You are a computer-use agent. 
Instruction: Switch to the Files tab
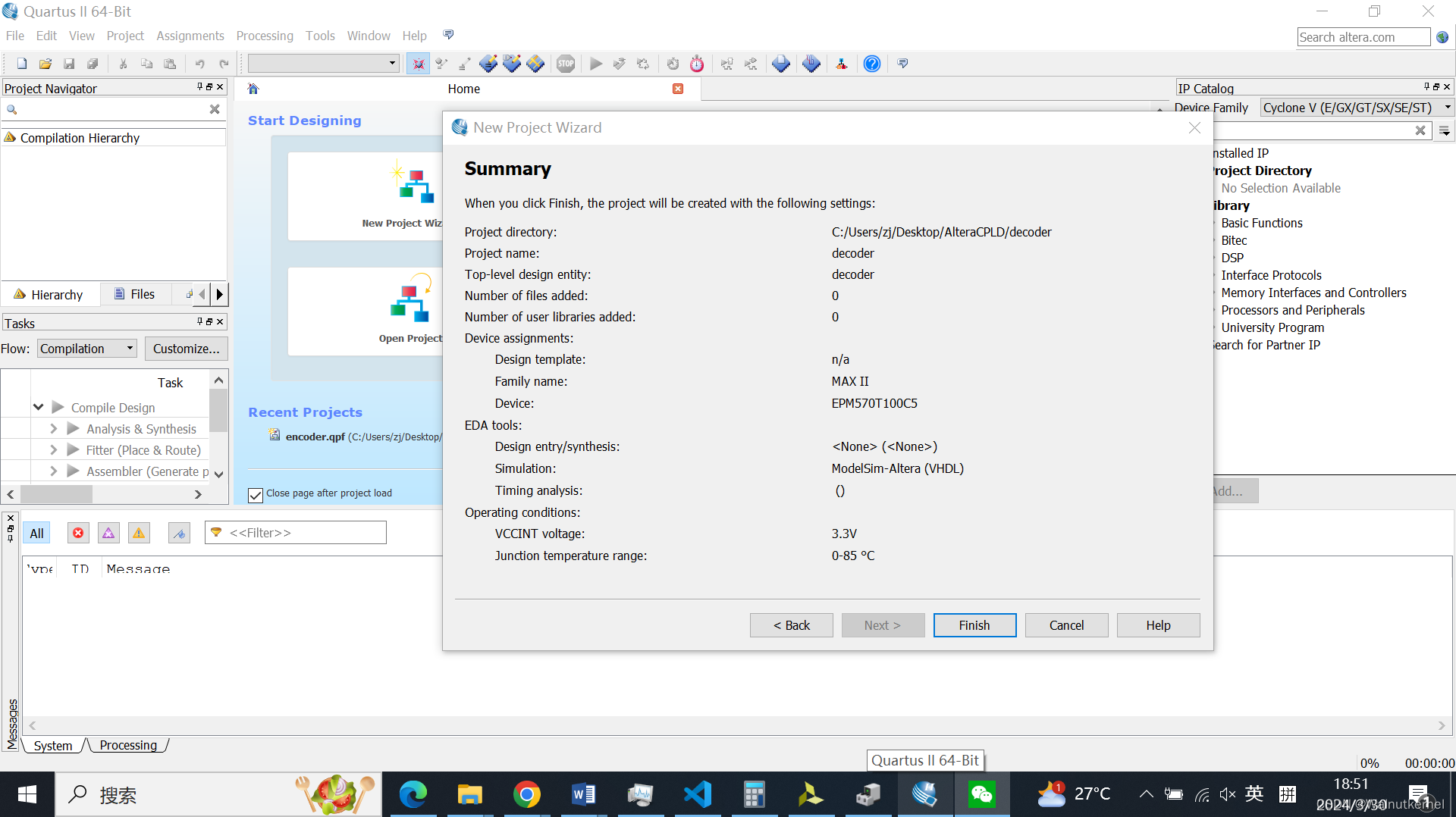134,294
